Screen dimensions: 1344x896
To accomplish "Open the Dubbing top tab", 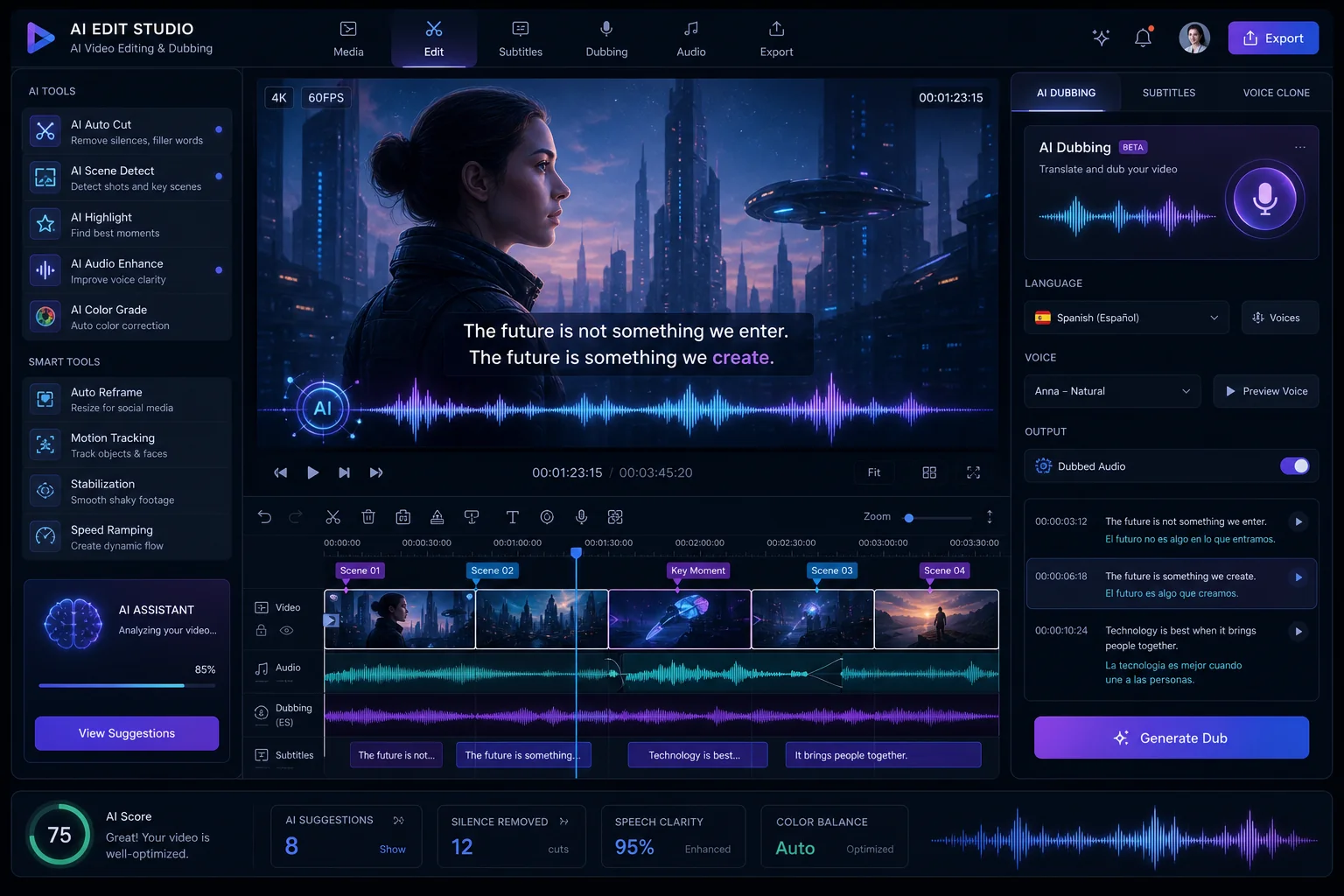I will (x=606, y=39).
